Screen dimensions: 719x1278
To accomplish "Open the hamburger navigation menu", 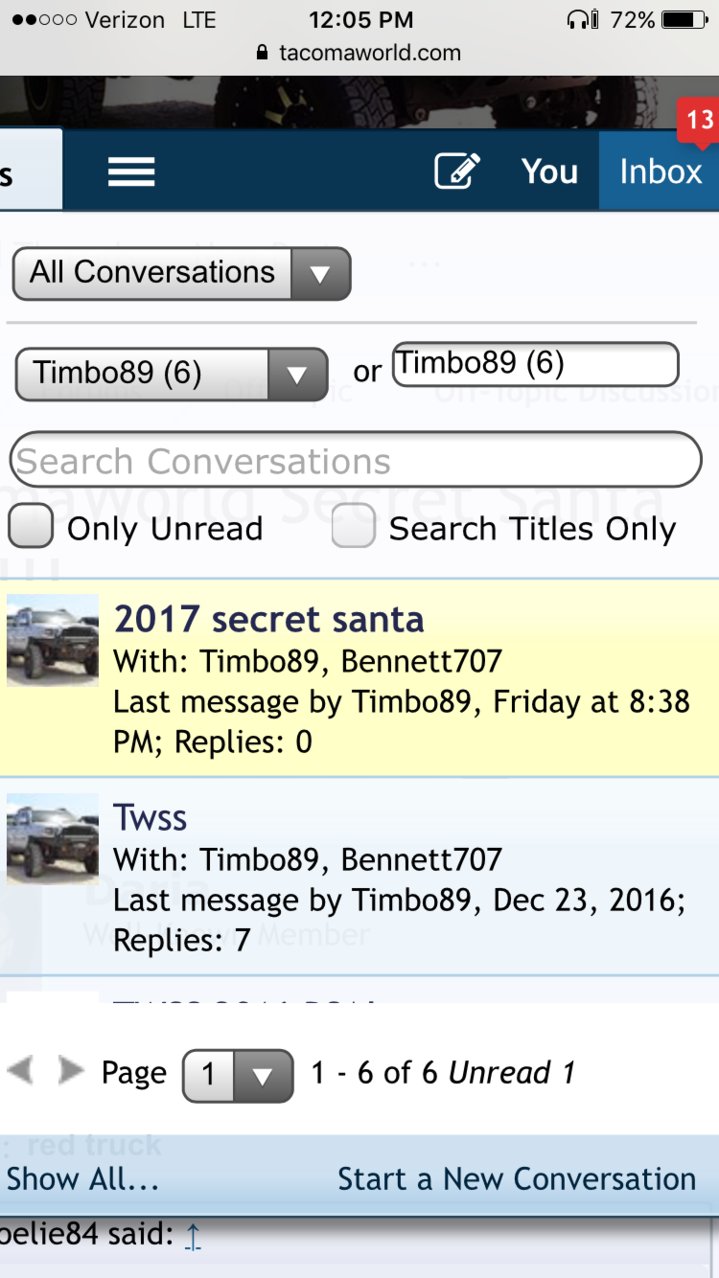I will [x=131, y=171].
